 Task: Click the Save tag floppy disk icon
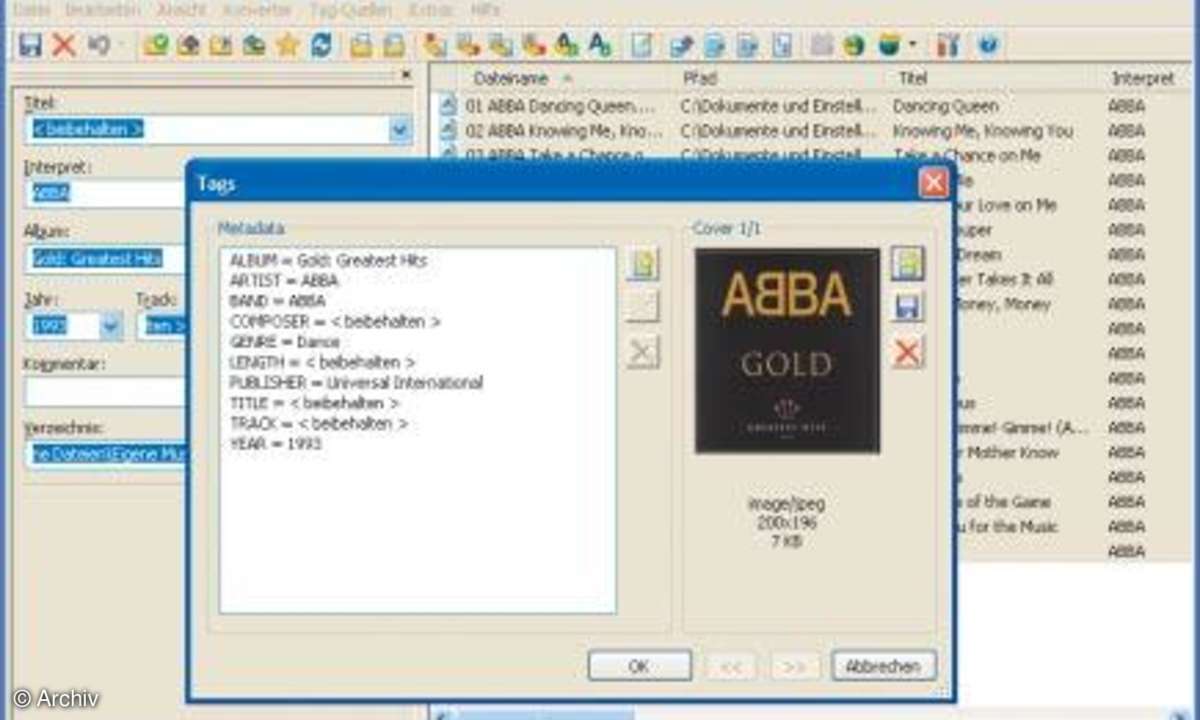[x=31, y=45]
